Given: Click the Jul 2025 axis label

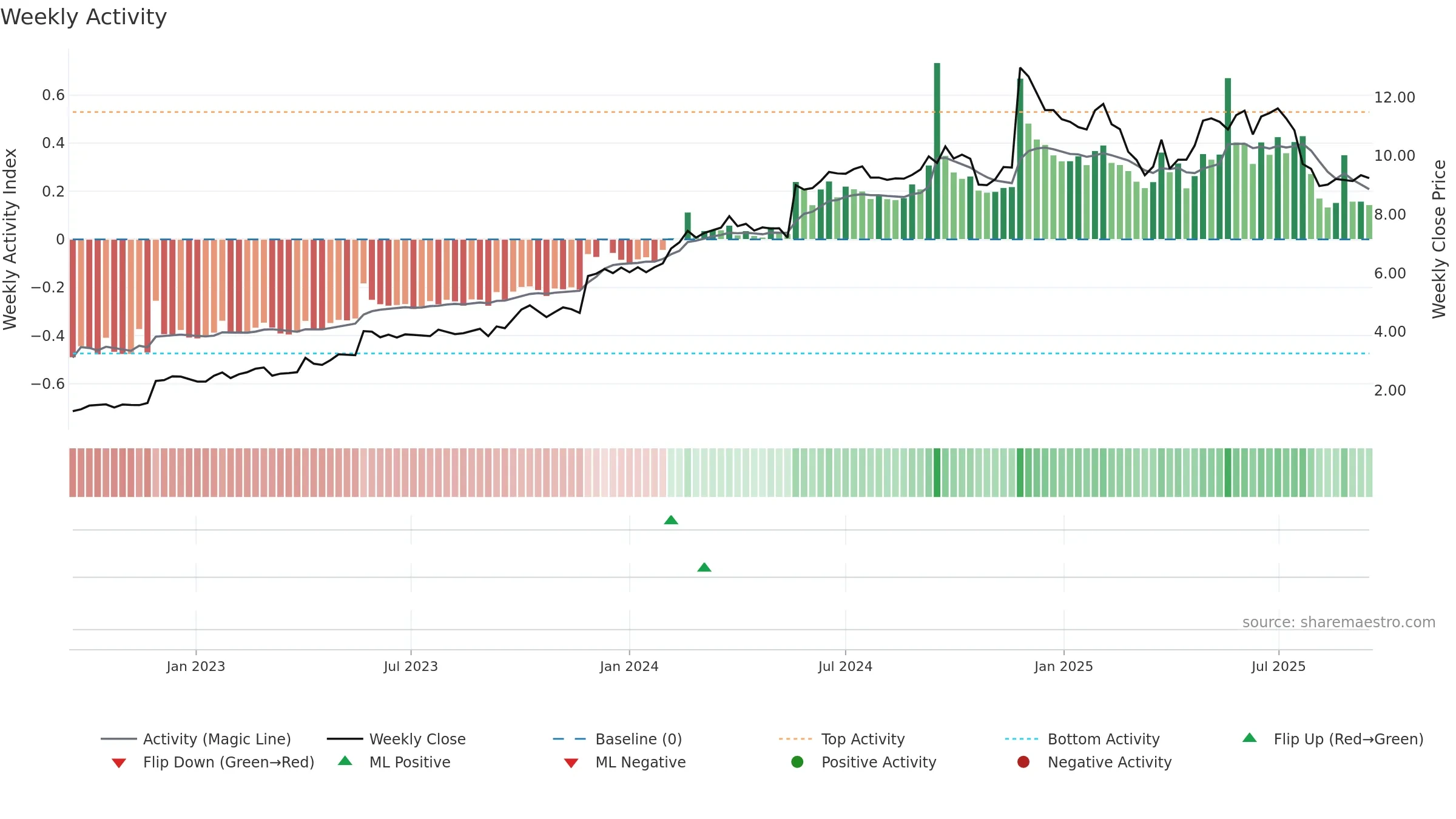Looking at the screenshot, I should [x=1278, y=666].
